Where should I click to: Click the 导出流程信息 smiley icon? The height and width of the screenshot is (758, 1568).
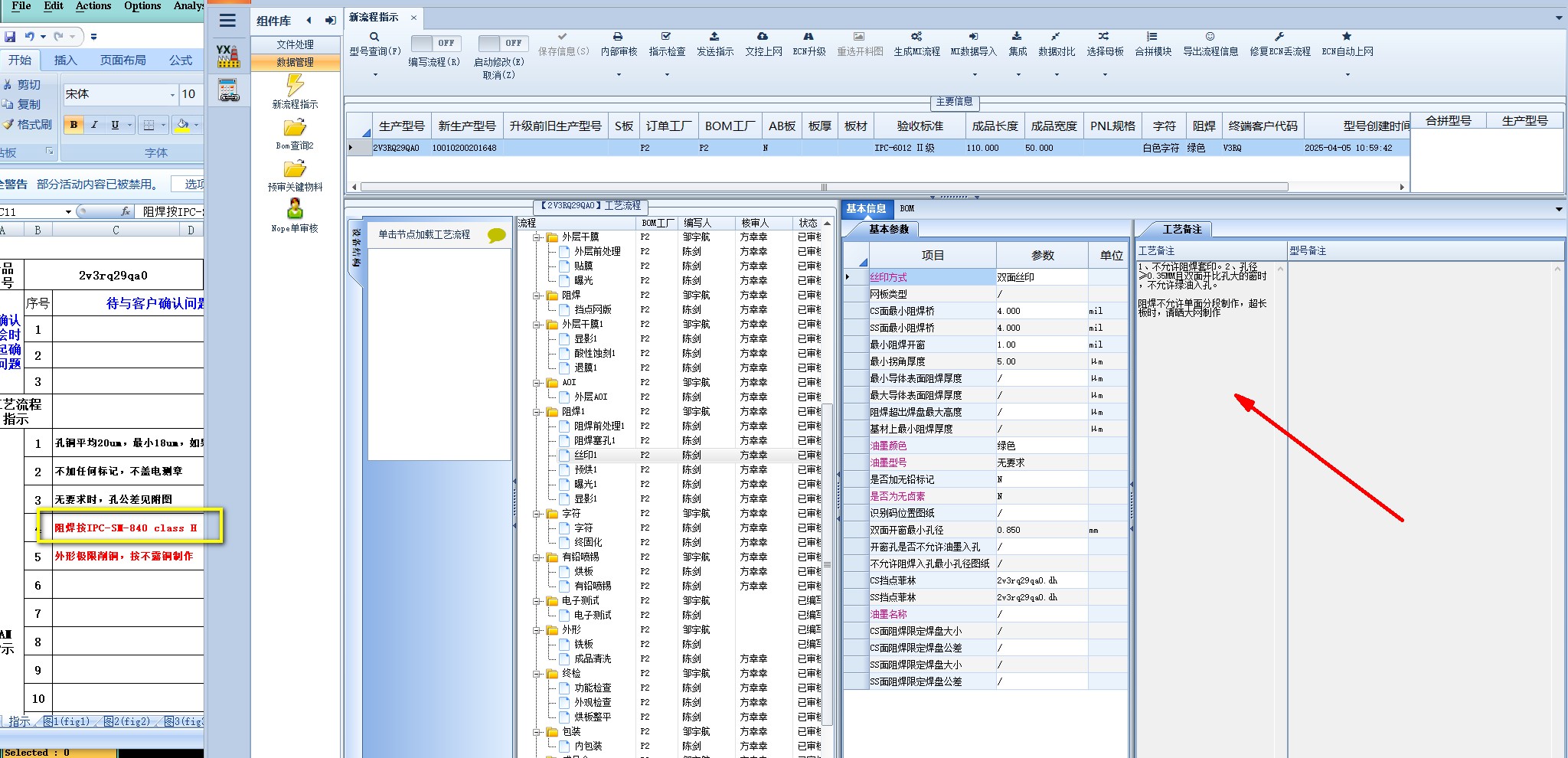[1210, 36]
